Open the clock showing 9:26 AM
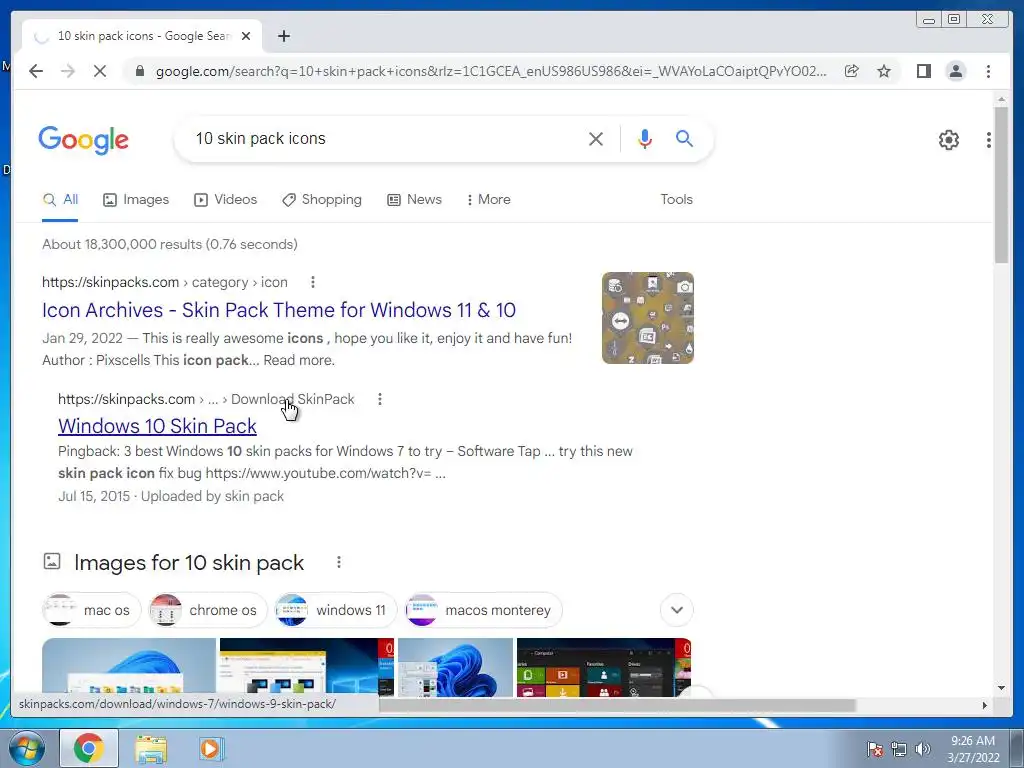The height and width of the screenshot is (768, 1024). pos(973,748)
